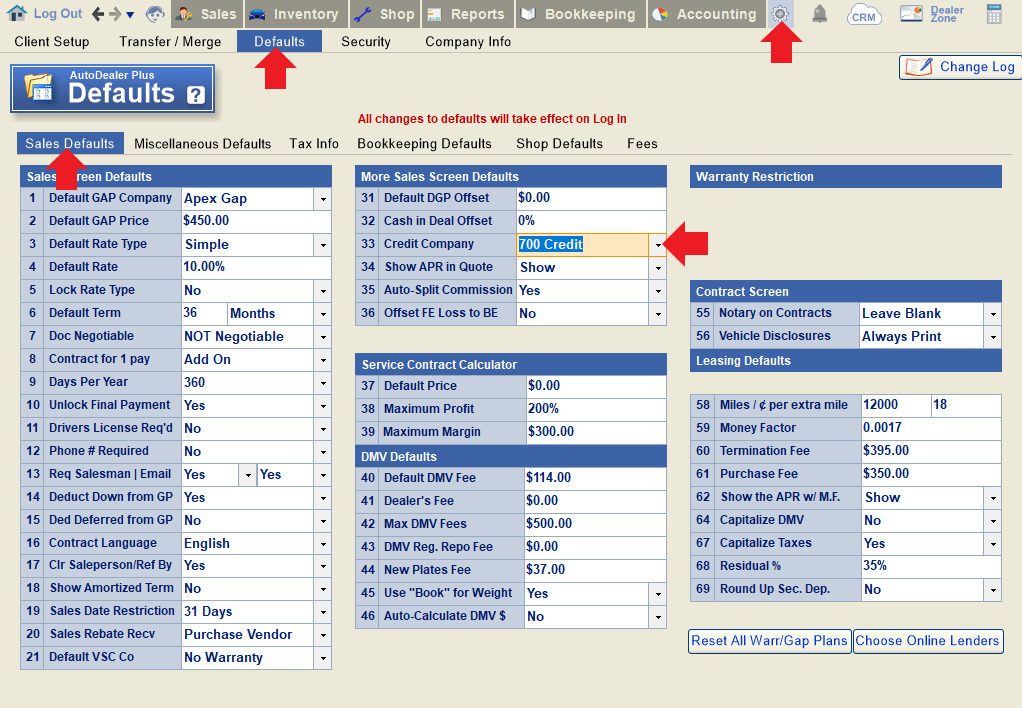
Task: Open the Change Log button
Action: 960,67
